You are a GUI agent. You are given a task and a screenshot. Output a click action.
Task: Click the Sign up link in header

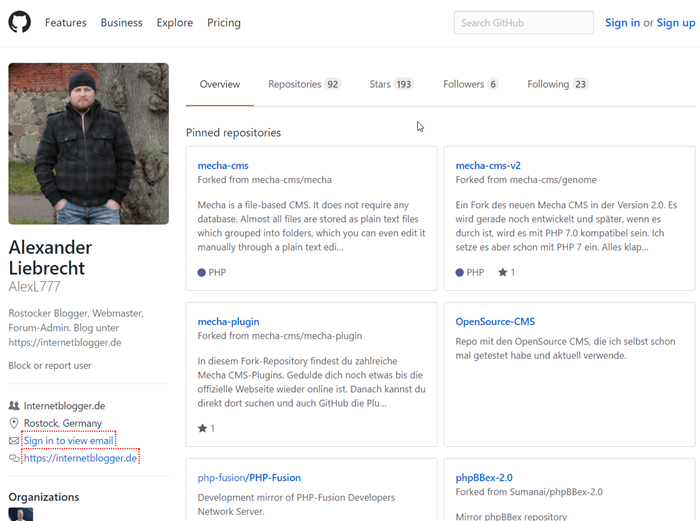click(676, 22)
